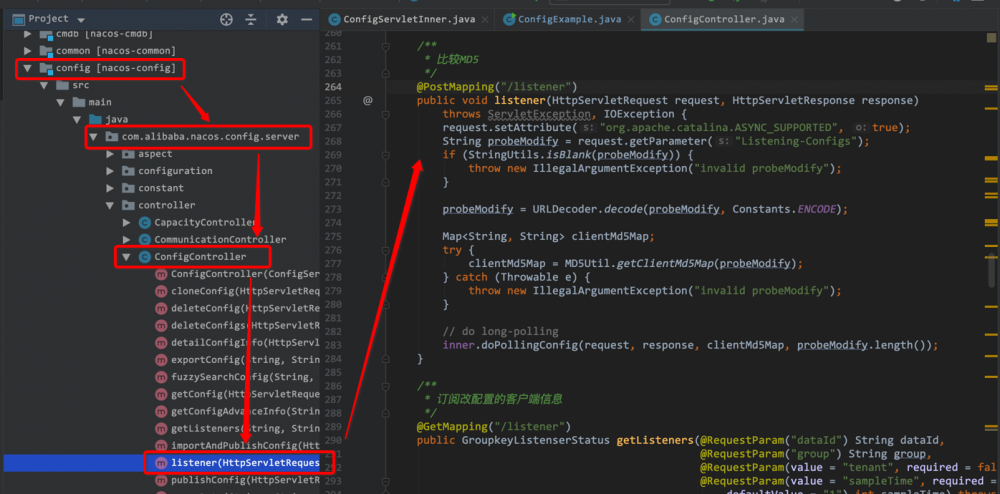The image size is (1000, 494).
Task: Select the aspect package row
Action: (159, 154)
